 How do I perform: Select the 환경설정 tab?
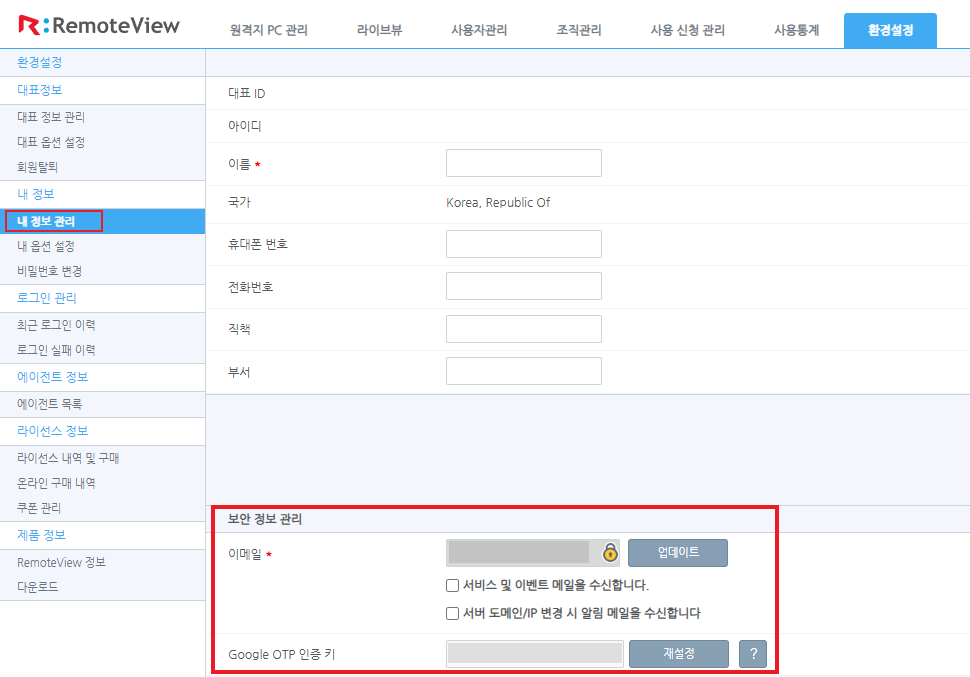click(890, 30)
